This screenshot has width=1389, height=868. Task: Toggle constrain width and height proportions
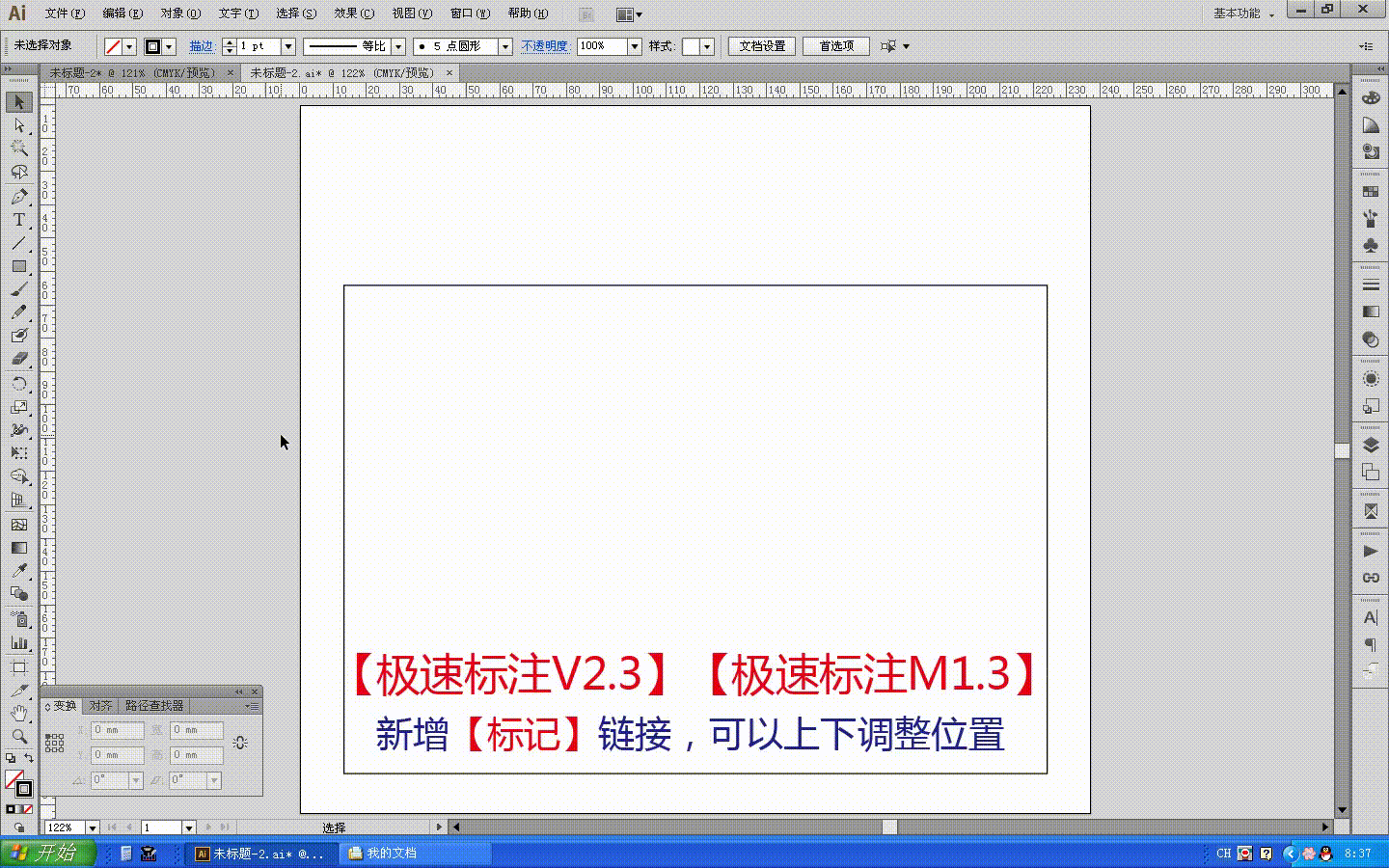[240, 743]
